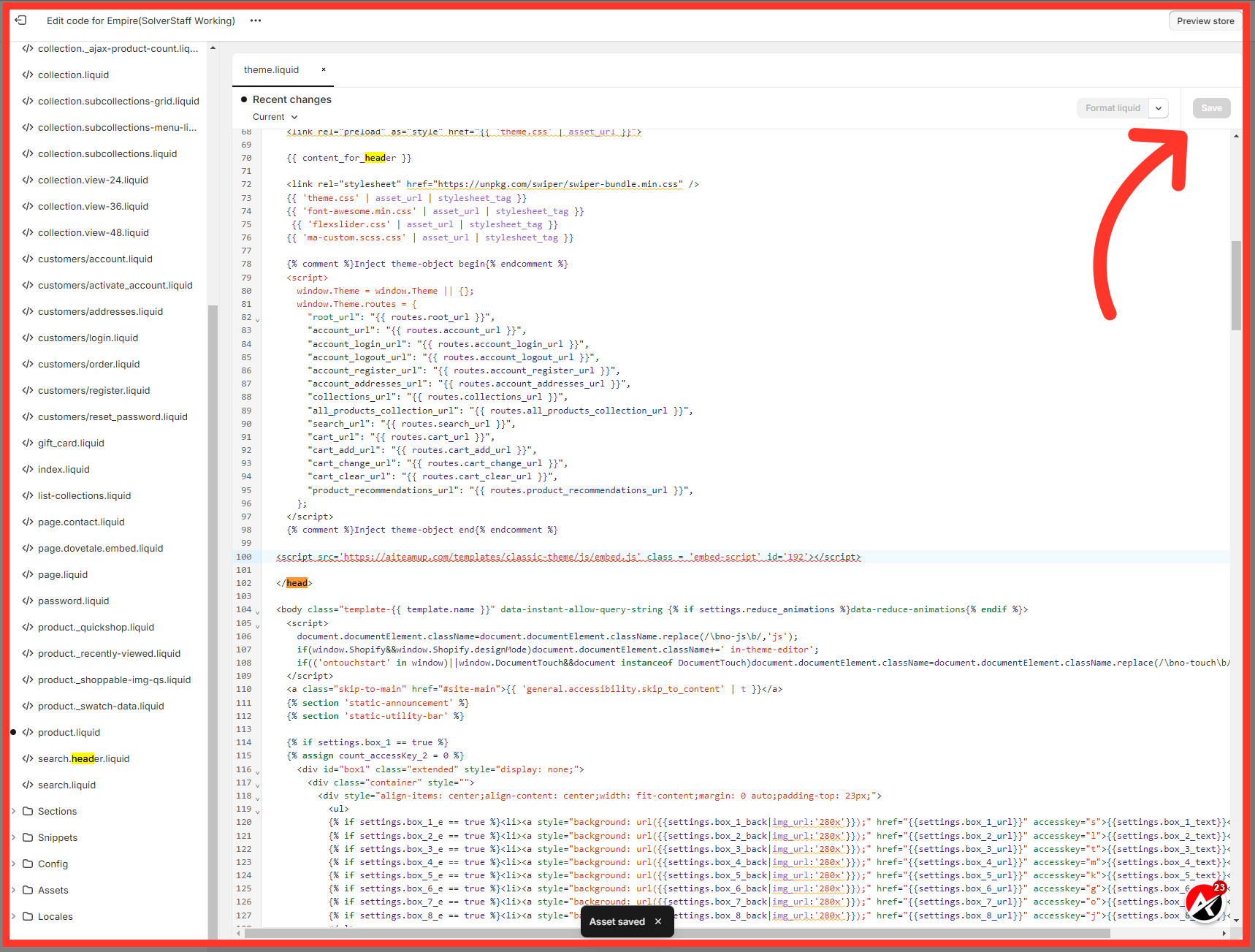Click the Format liquid button

pos(1112,108)
